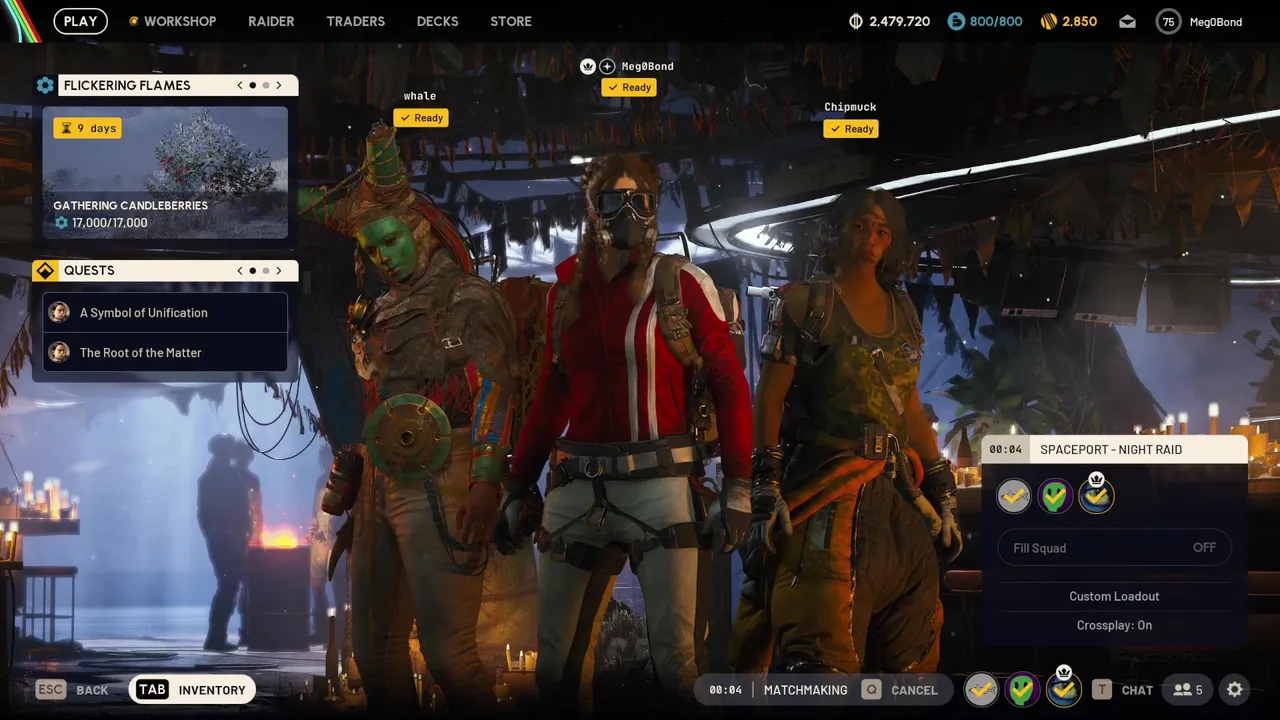Toggle Crossplay: On setting
Screen dimensions: 1280x720
pos(1114,625)
